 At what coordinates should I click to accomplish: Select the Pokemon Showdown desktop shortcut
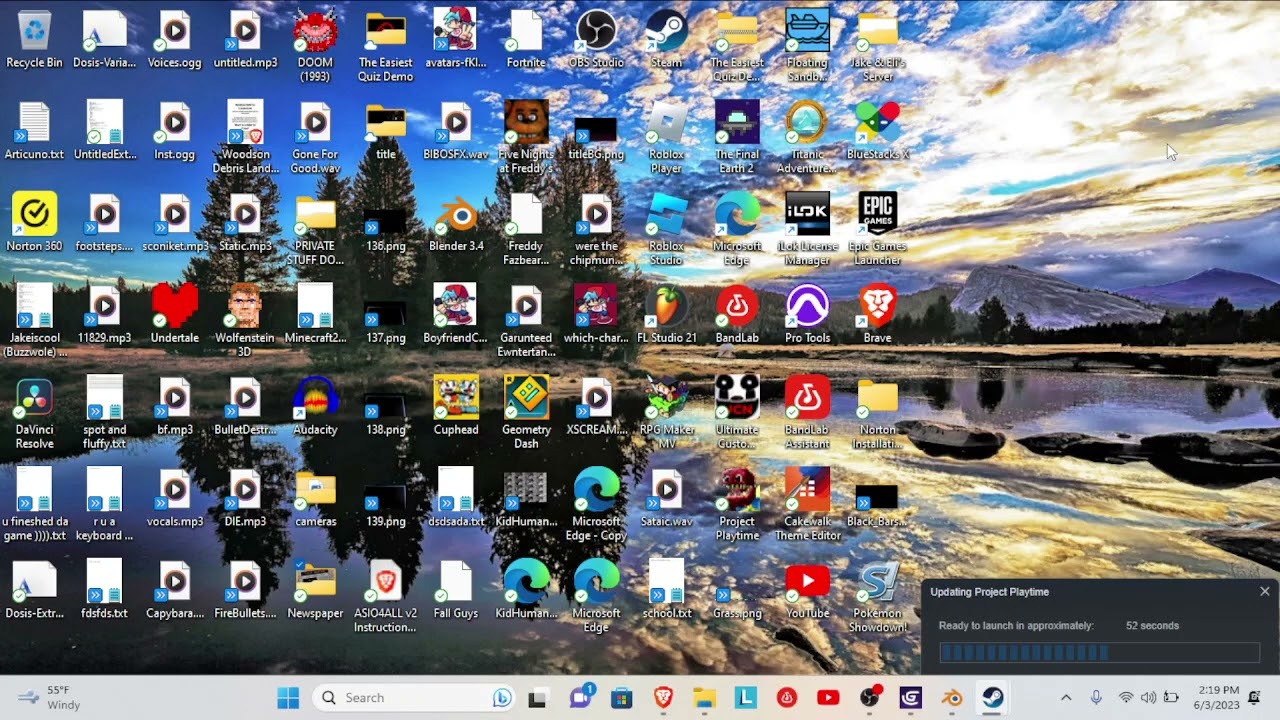(x=877, y=598)
